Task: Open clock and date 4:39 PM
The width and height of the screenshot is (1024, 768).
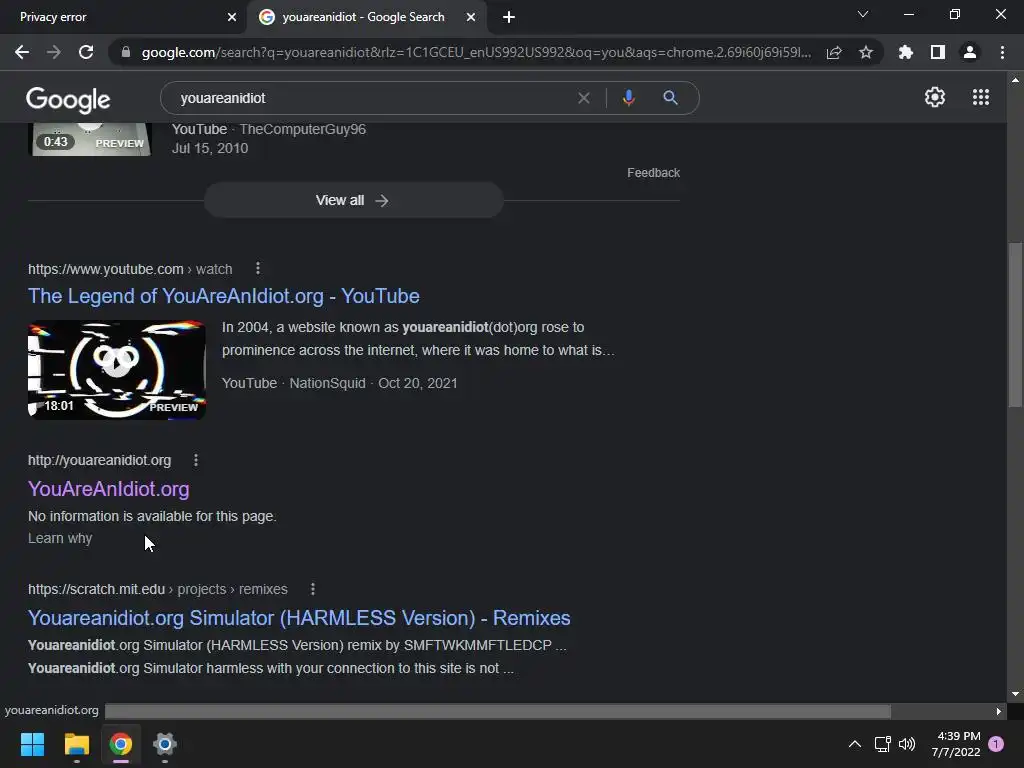Action: tap(956, 744)
